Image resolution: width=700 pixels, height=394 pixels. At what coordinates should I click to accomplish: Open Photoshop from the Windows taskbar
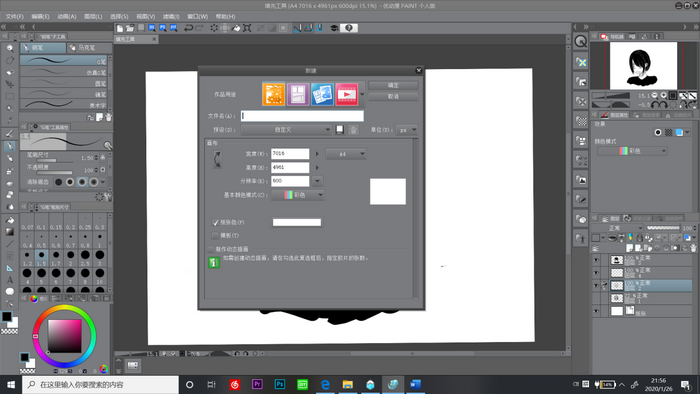click(280, 384)
